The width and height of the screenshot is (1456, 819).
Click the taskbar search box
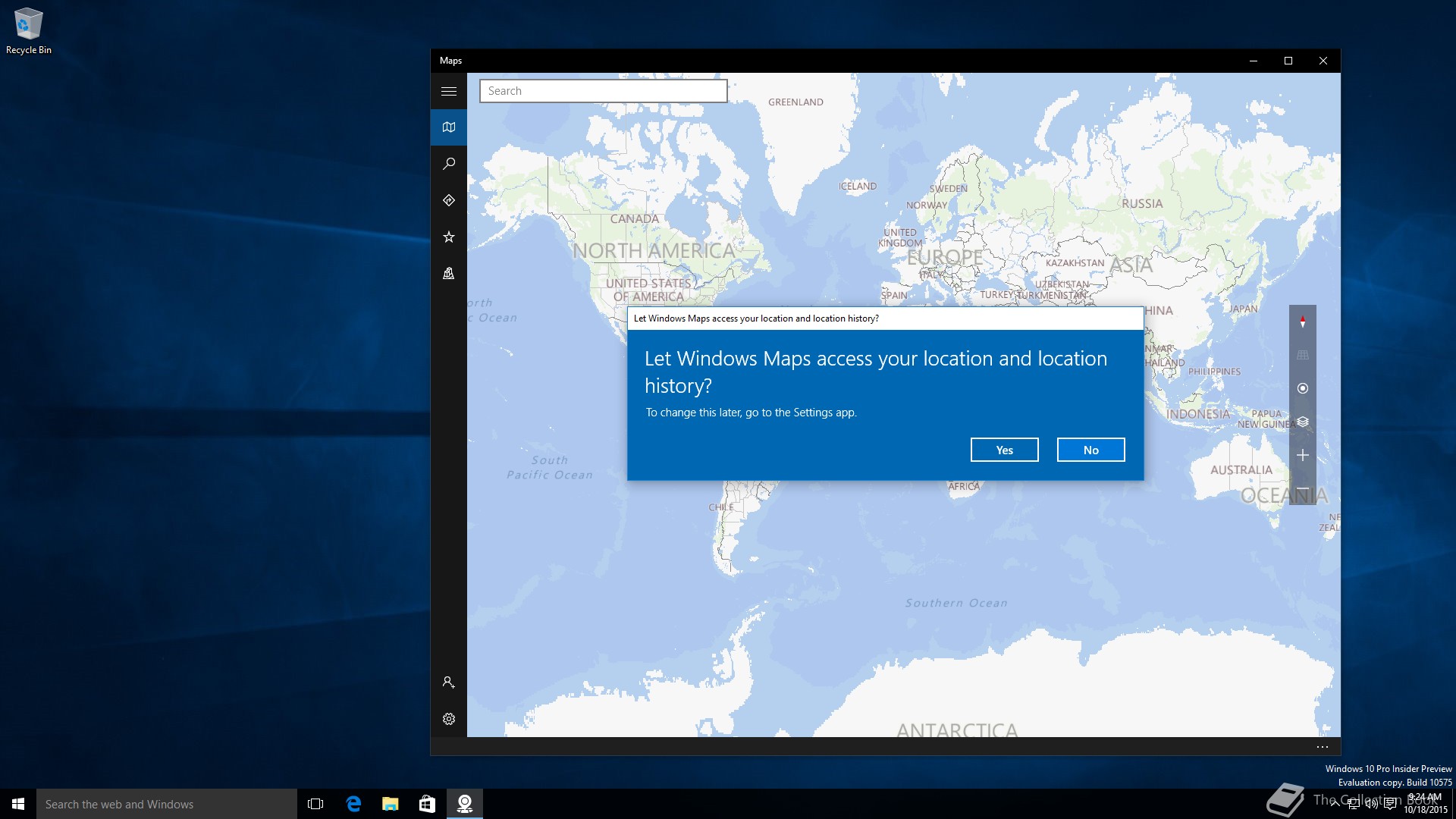click(167, 804)
